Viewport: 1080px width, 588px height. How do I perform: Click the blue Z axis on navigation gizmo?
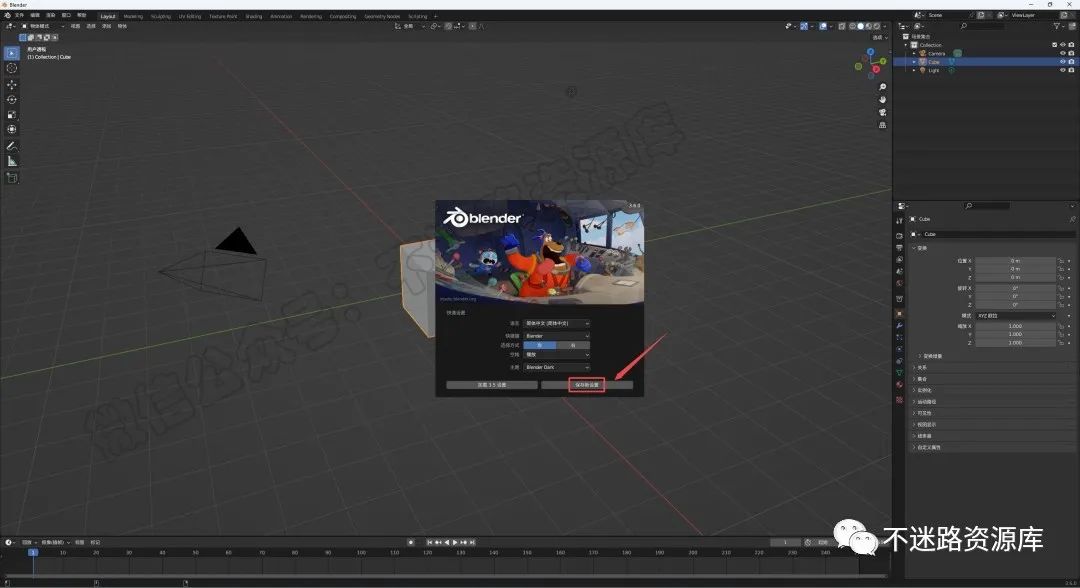coord(871,52)
